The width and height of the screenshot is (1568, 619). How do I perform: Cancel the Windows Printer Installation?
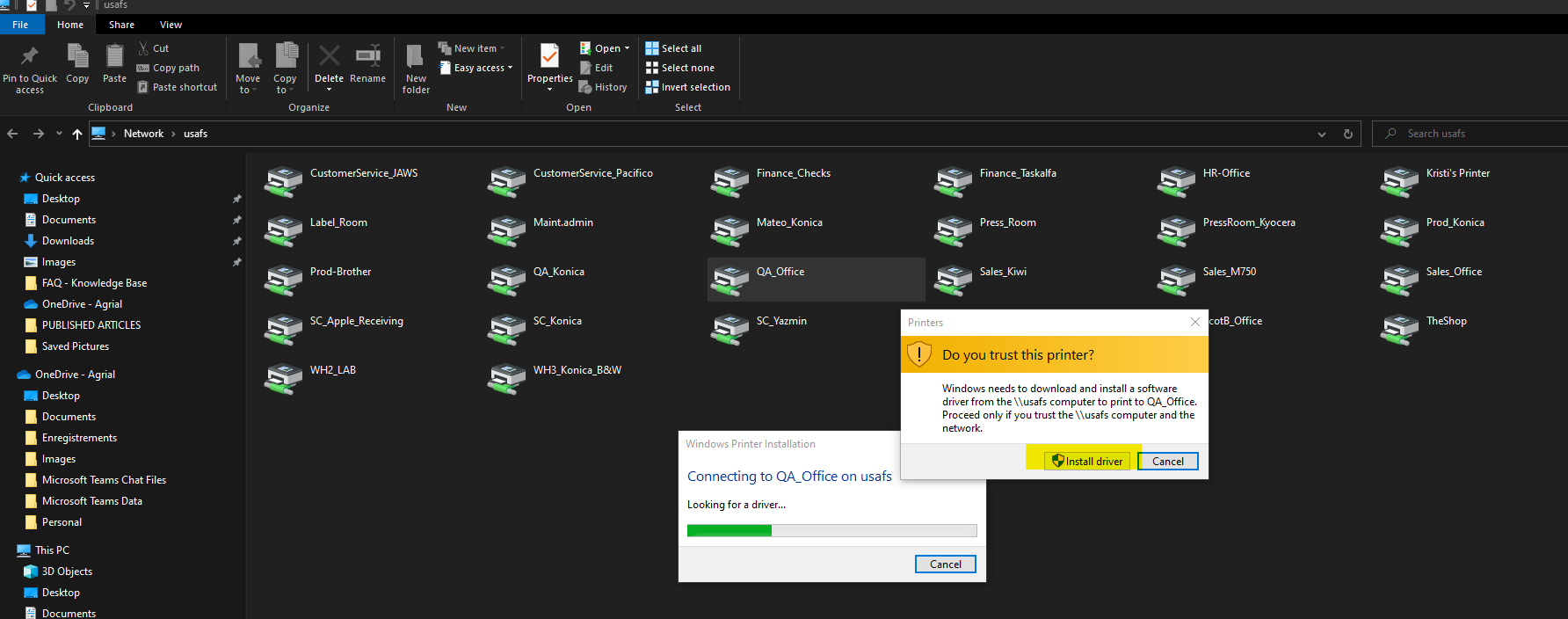(x=946, y=564)
